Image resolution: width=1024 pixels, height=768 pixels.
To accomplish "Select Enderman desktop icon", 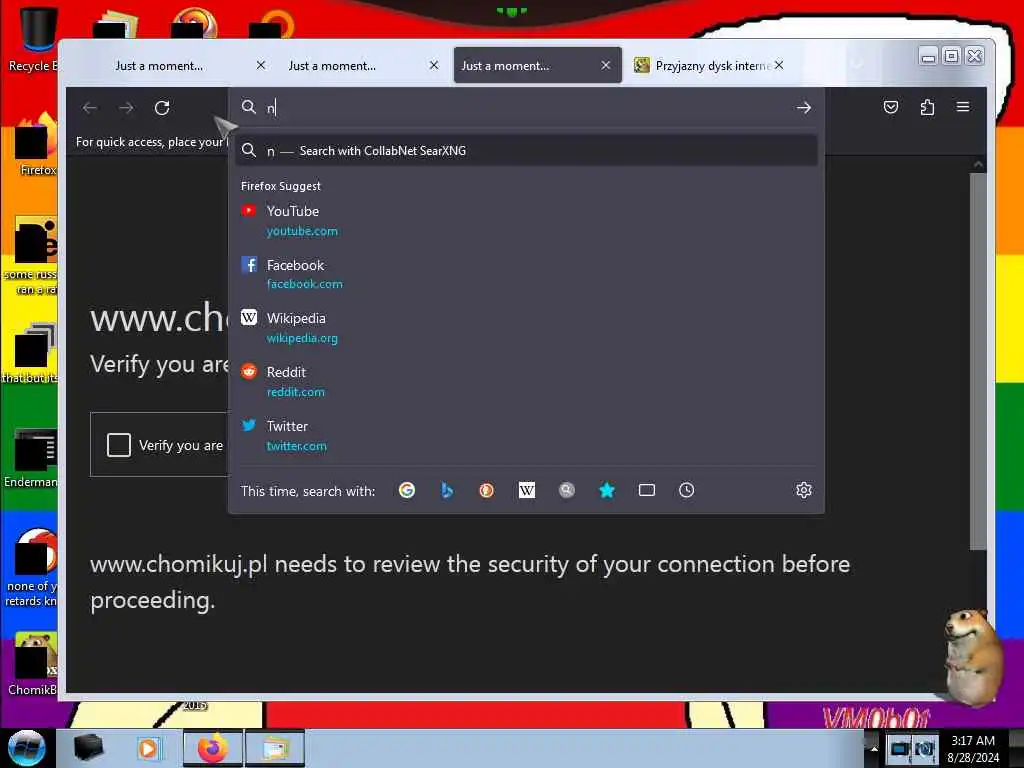I will click(x=33, y=458).
